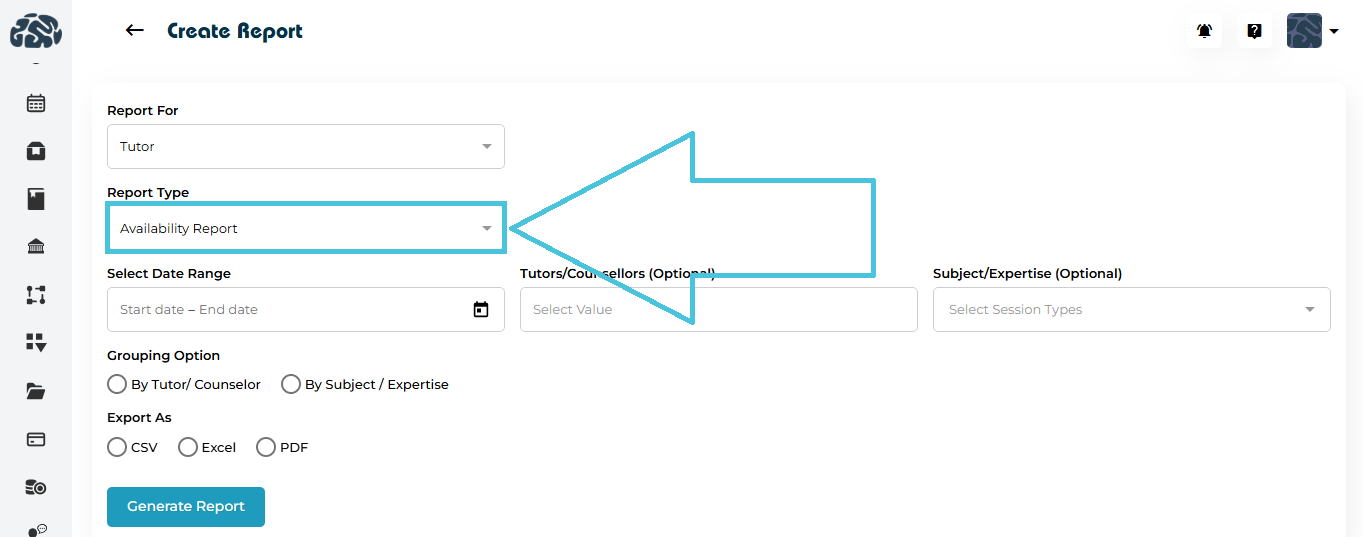
Task: Click the Generate Report button
Action: point(186,507)
